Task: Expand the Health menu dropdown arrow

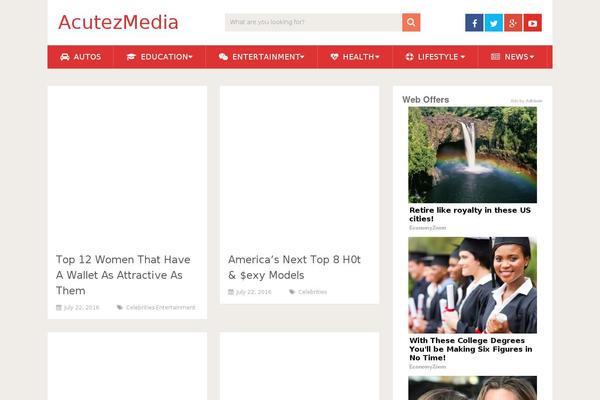Action: click(x=377, y=57)
